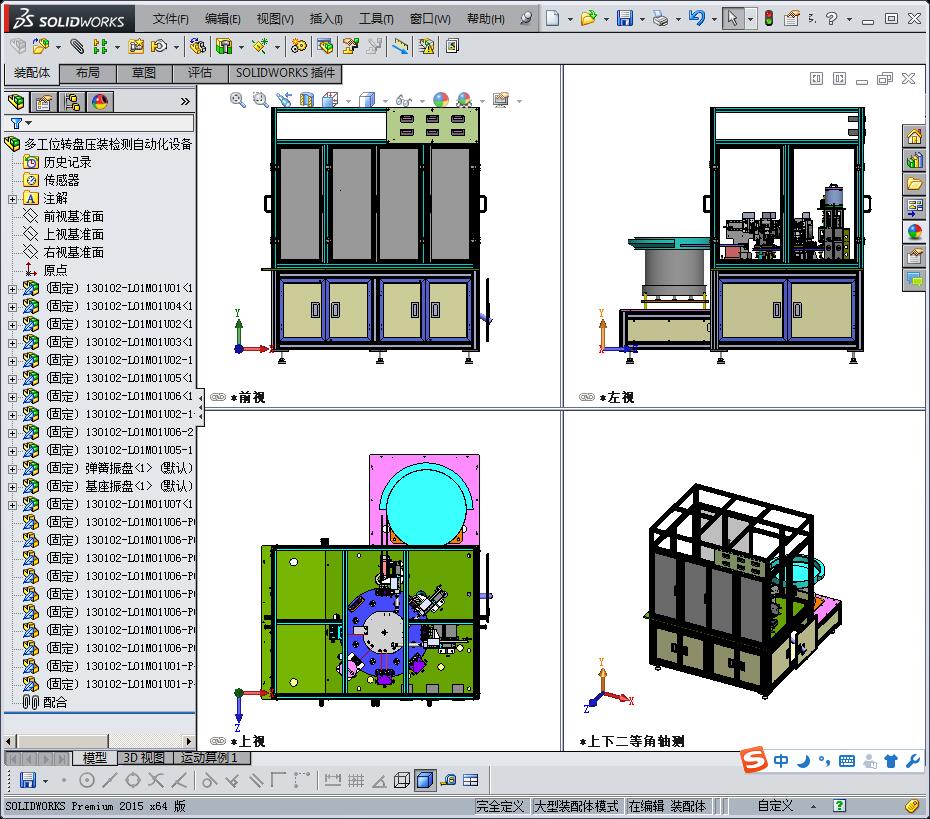Image resolution: width=930 pixels, height=819 pixels.
Task: Switch to the 草图 tab
Action: pyautogui.click(x=144, y=73)
